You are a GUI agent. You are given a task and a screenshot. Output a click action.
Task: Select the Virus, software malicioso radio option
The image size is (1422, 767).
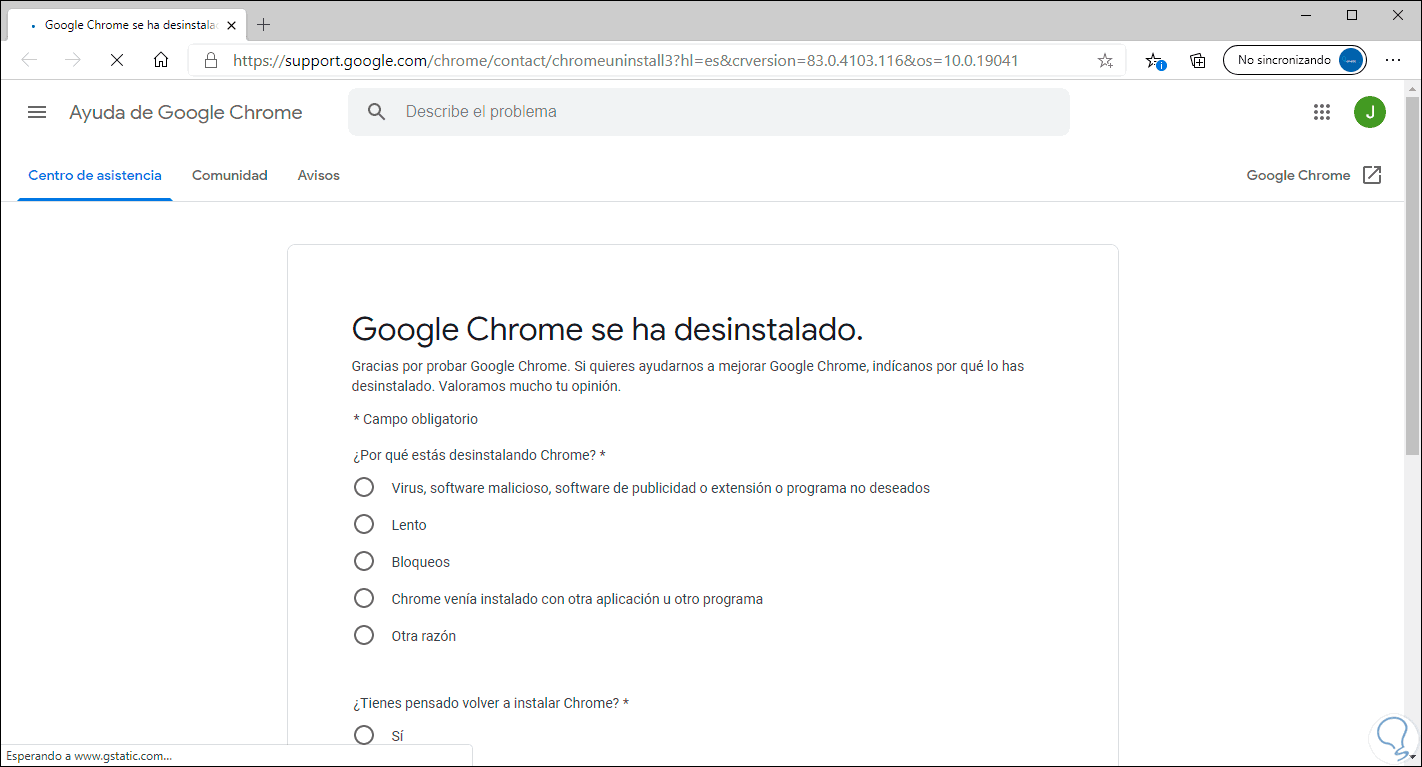364,488
